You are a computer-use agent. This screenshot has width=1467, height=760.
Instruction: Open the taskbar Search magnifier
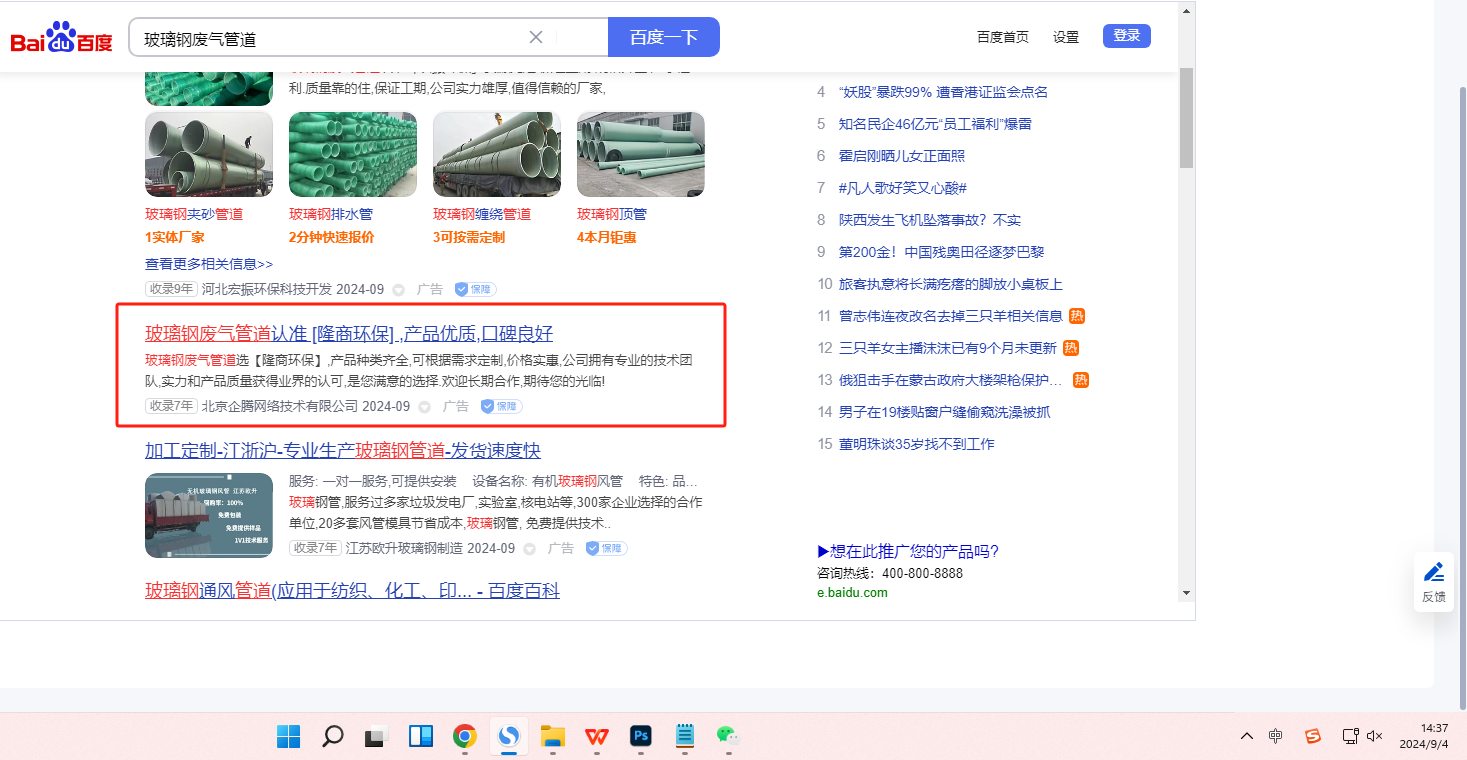pyautogui.click(x=333, y=737)
